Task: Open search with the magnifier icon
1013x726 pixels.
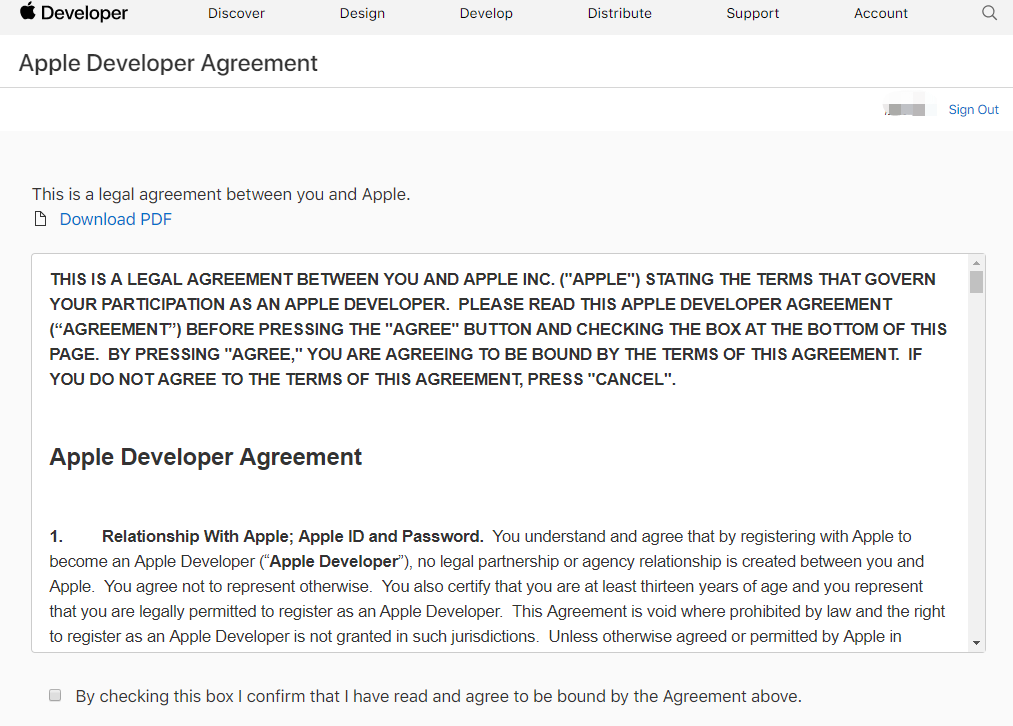Action: (989, 13)
